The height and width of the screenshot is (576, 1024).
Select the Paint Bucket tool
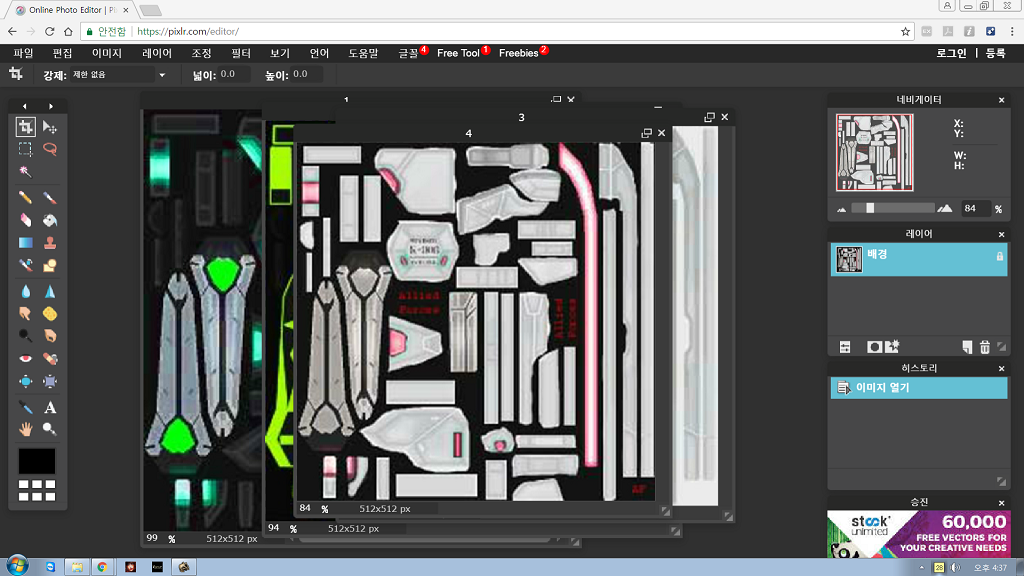(50, 220)
